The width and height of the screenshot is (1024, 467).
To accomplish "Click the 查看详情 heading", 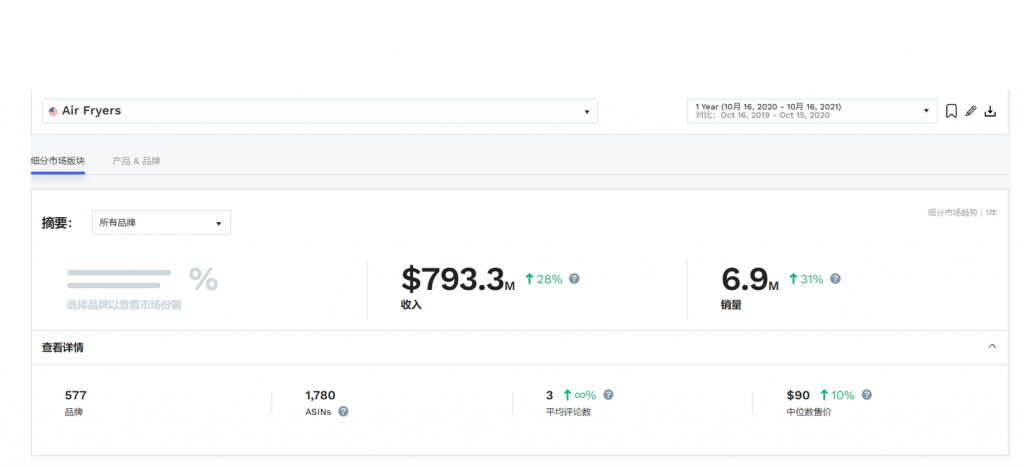I will (63, 347).
